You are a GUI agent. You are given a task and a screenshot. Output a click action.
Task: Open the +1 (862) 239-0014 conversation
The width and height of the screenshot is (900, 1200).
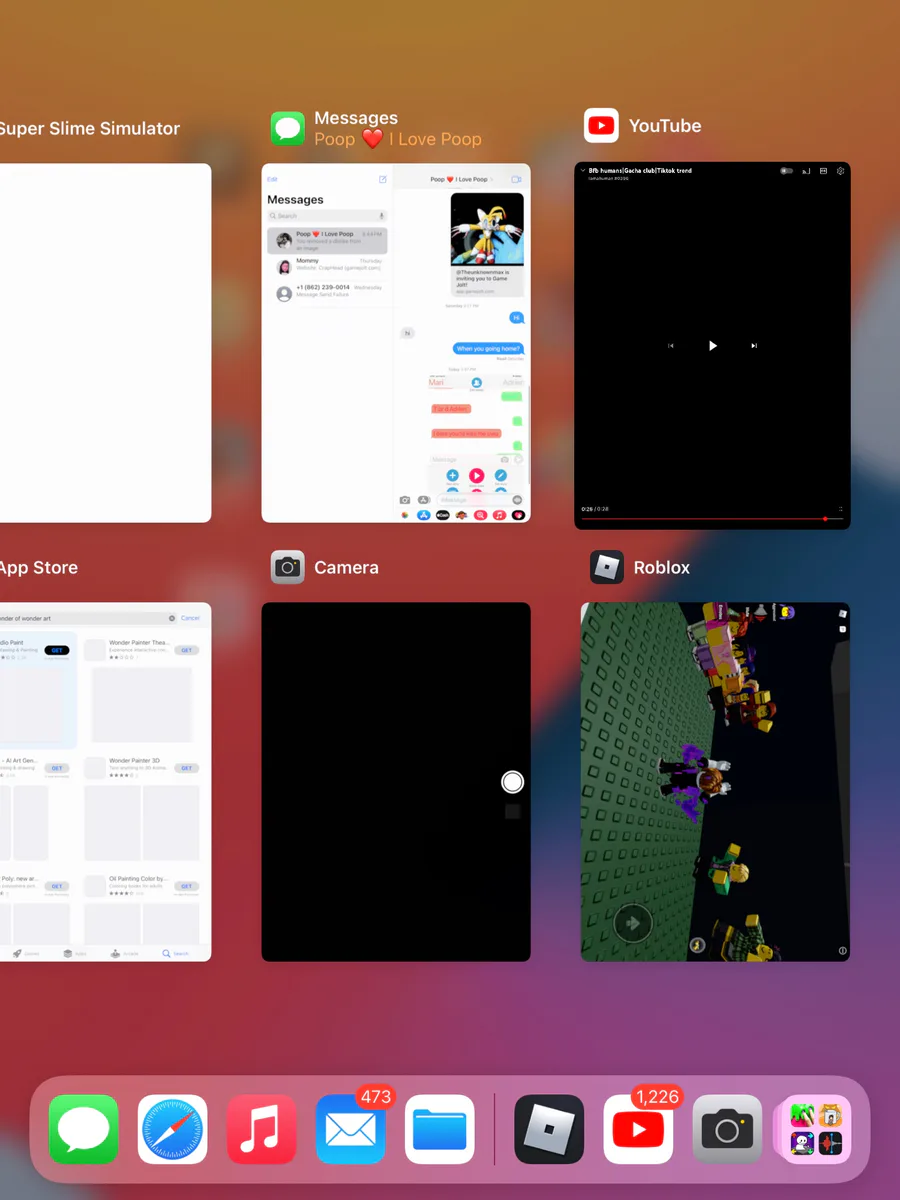[x=327, y=293]
